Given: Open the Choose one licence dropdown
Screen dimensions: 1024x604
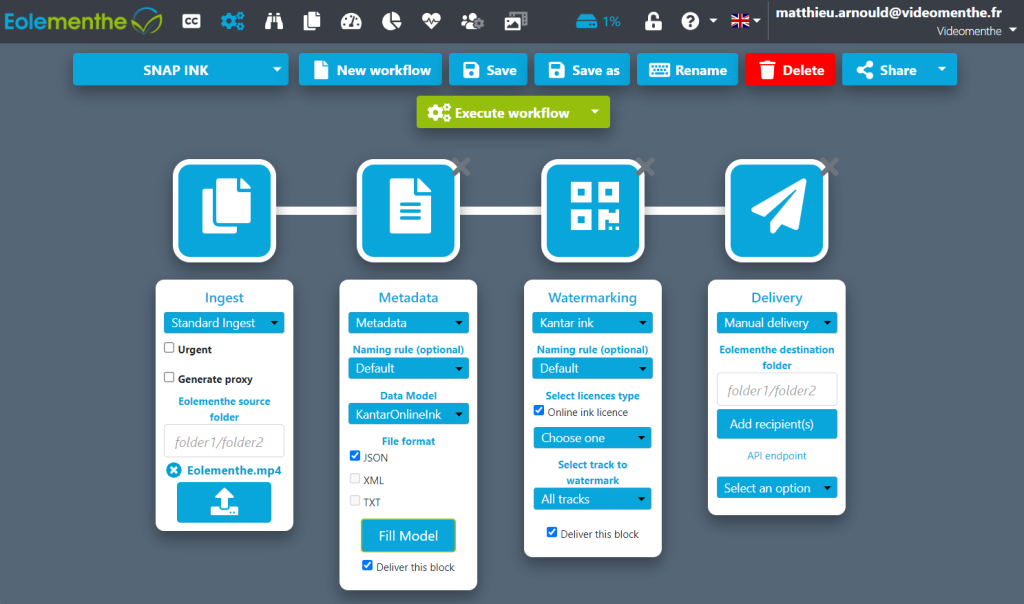Looking at the screenshot, I should point(592,437).
